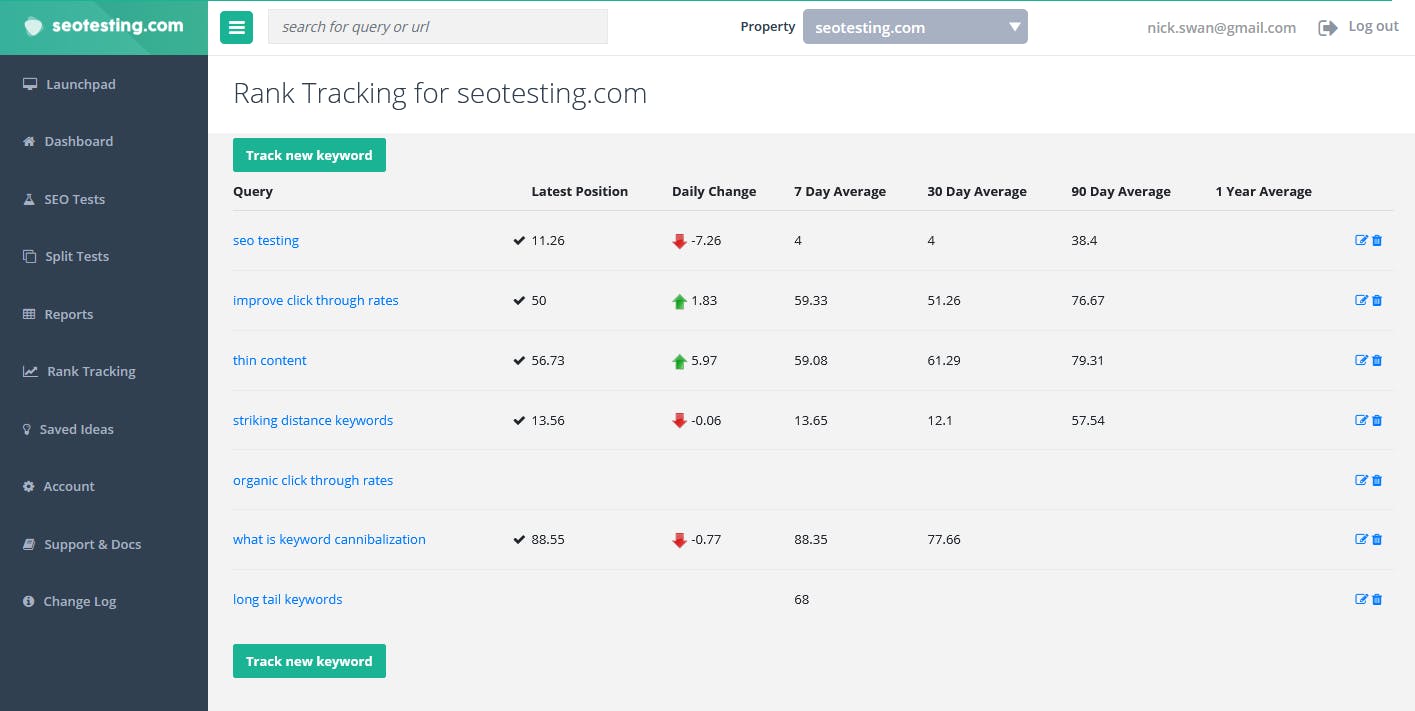Click the search for query or url field
Viewport: 1415px width, 711px height.
[x=438, y=27]
